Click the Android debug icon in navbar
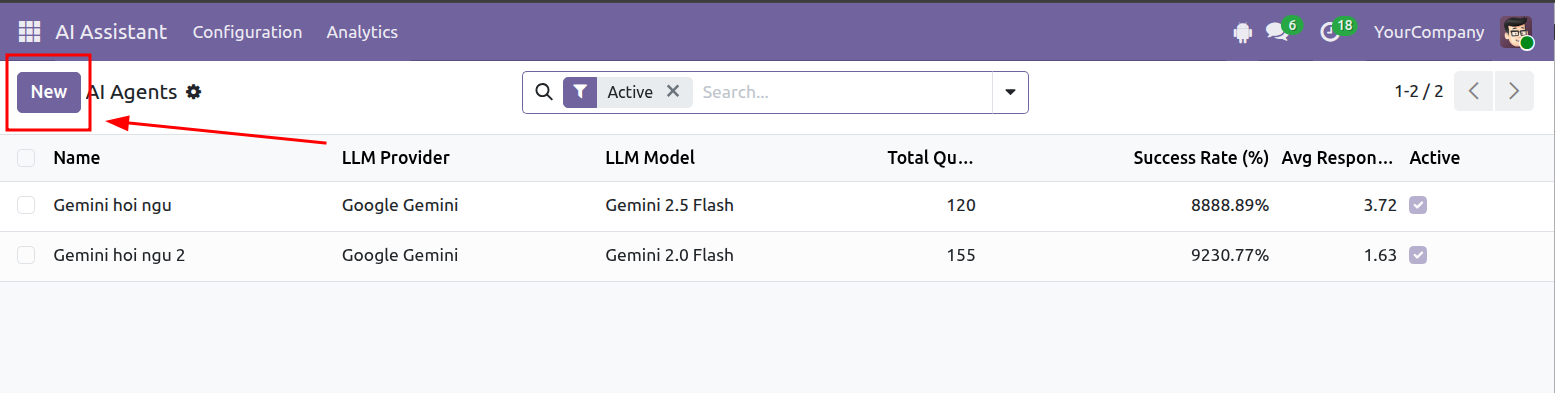 pyautogui.click(x=1243, y=33)
